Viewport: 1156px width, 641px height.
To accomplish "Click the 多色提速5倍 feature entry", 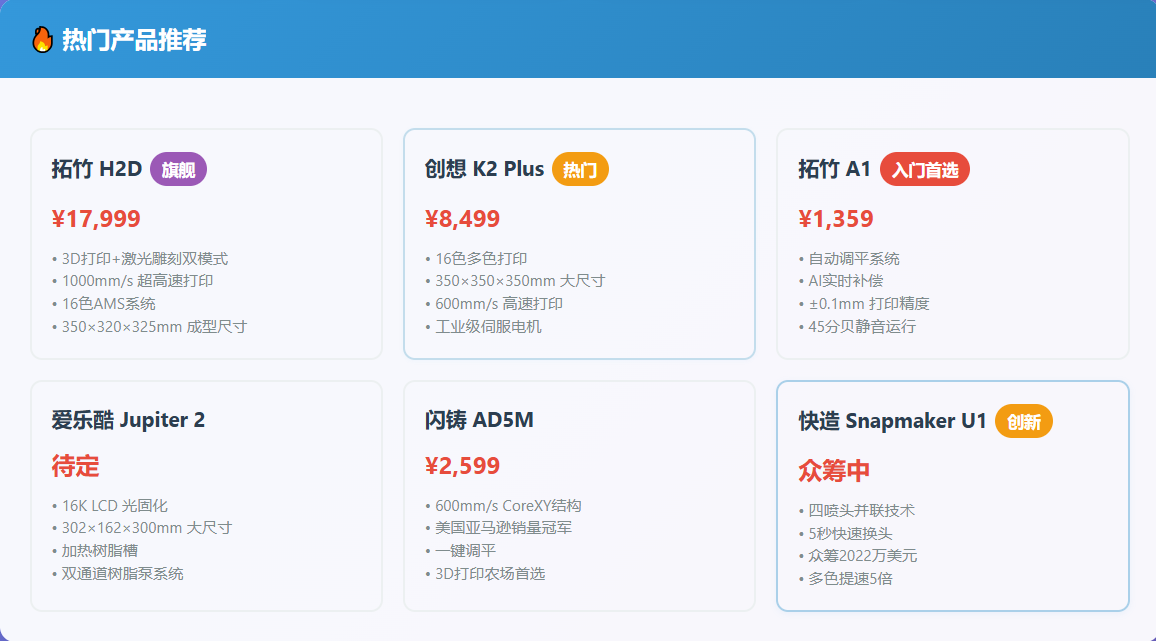I will pyautogui.click(x=852, y=578).
